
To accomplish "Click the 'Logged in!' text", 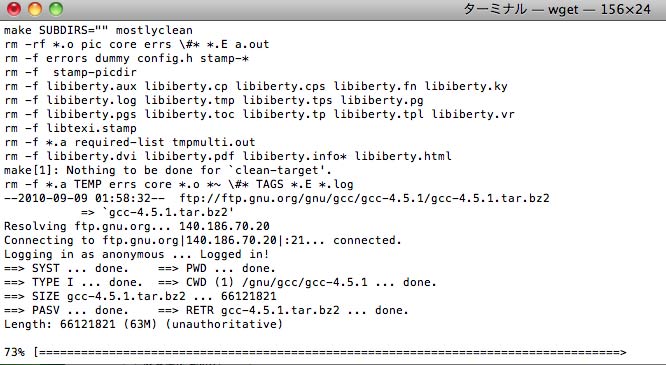I will 234,254.
